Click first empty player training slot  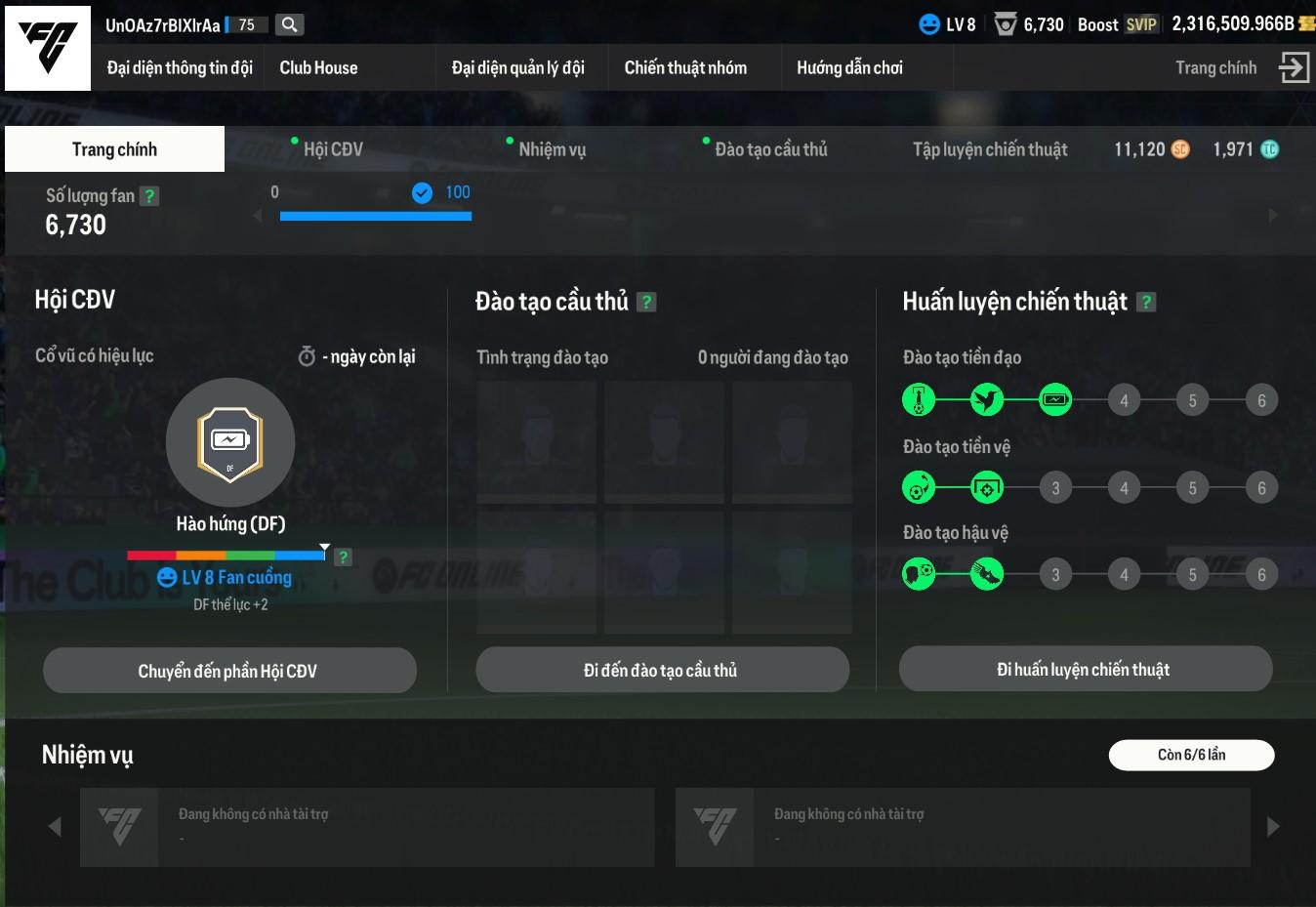tap(536, 442)
